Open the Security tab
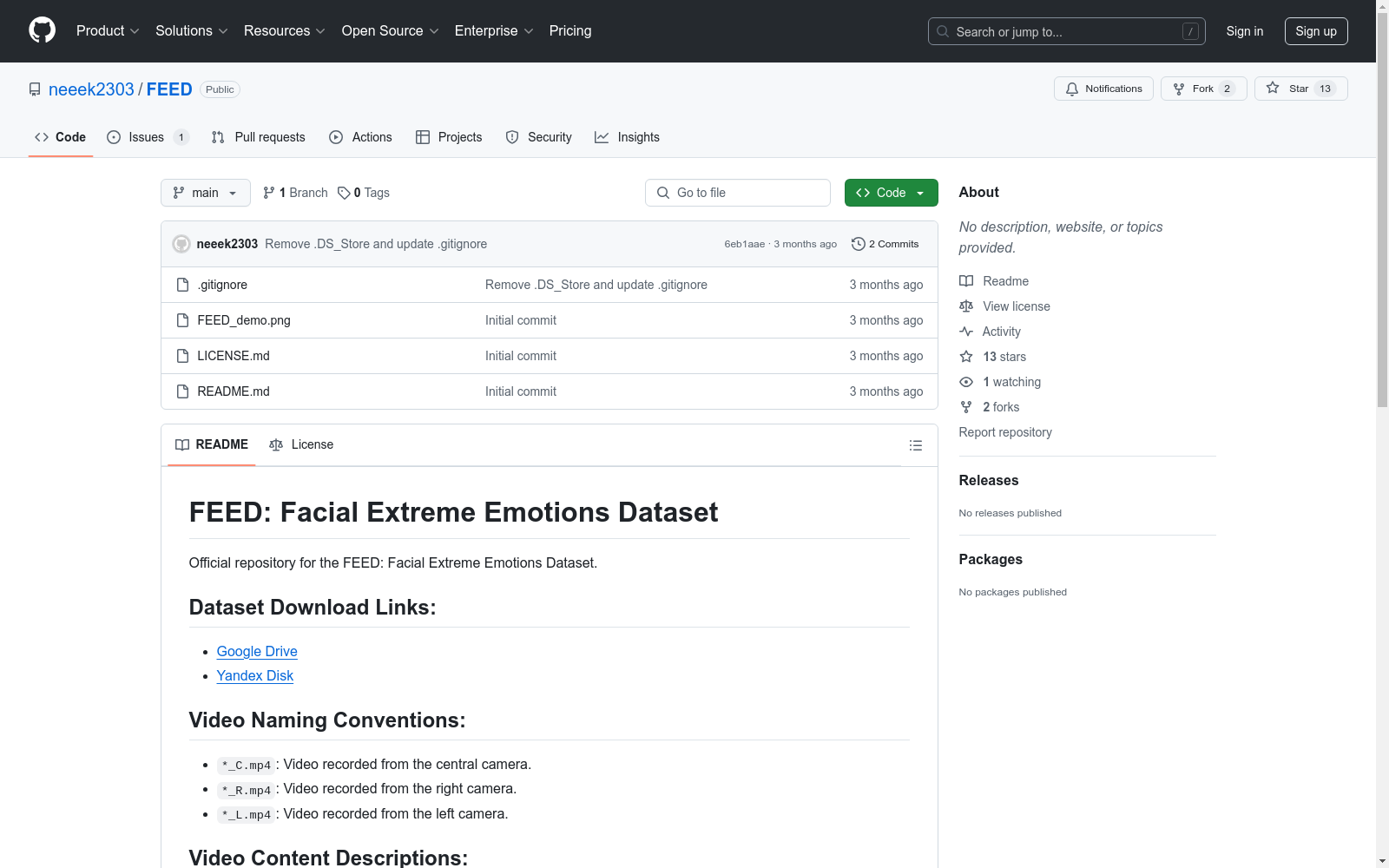The image size is (1389, 868). (x=539, y=137)
